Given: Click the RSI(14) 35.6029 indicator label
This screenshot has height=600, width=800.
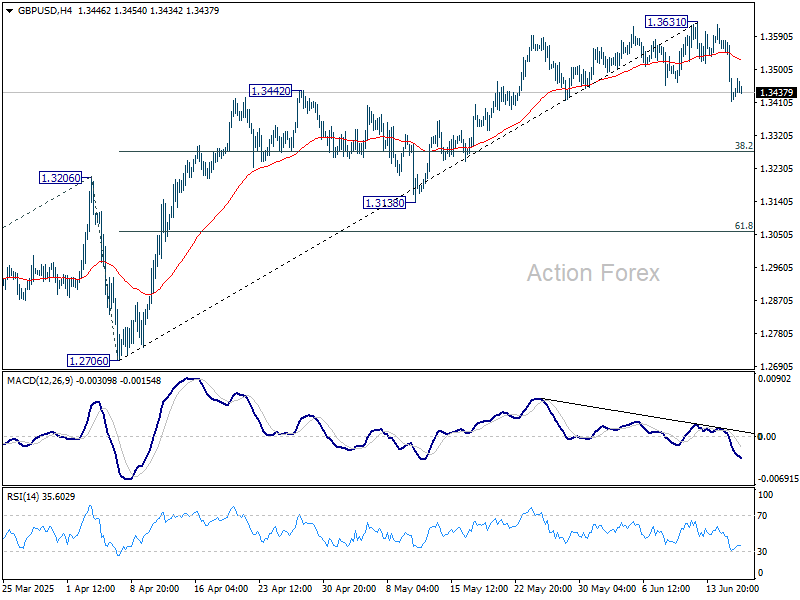Looking at the screenshot, I should click(41, 496).
